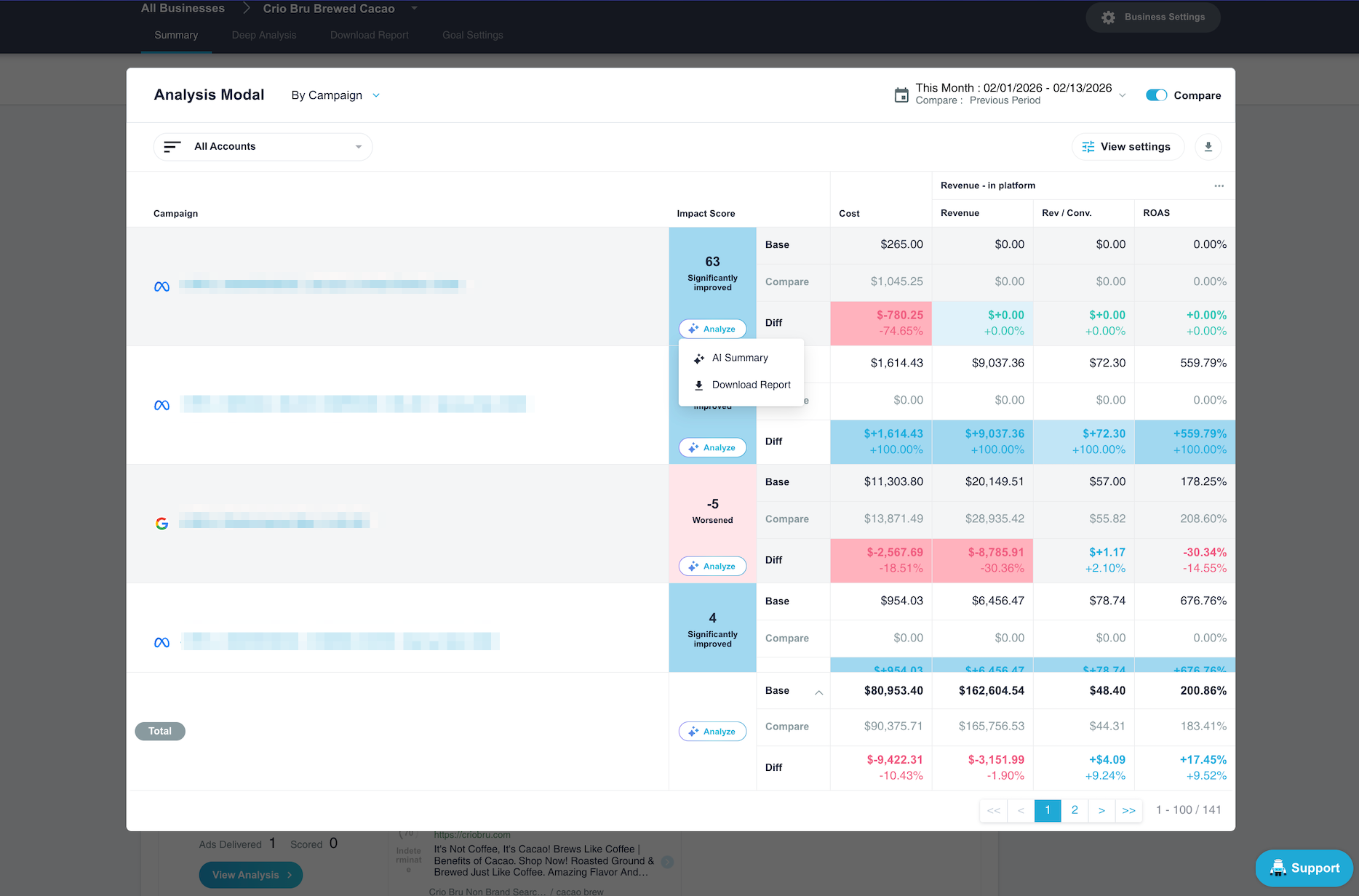Click the calendar icon beside date range
The width and height of the screenshot is (1359, 896).
[901, 95]
